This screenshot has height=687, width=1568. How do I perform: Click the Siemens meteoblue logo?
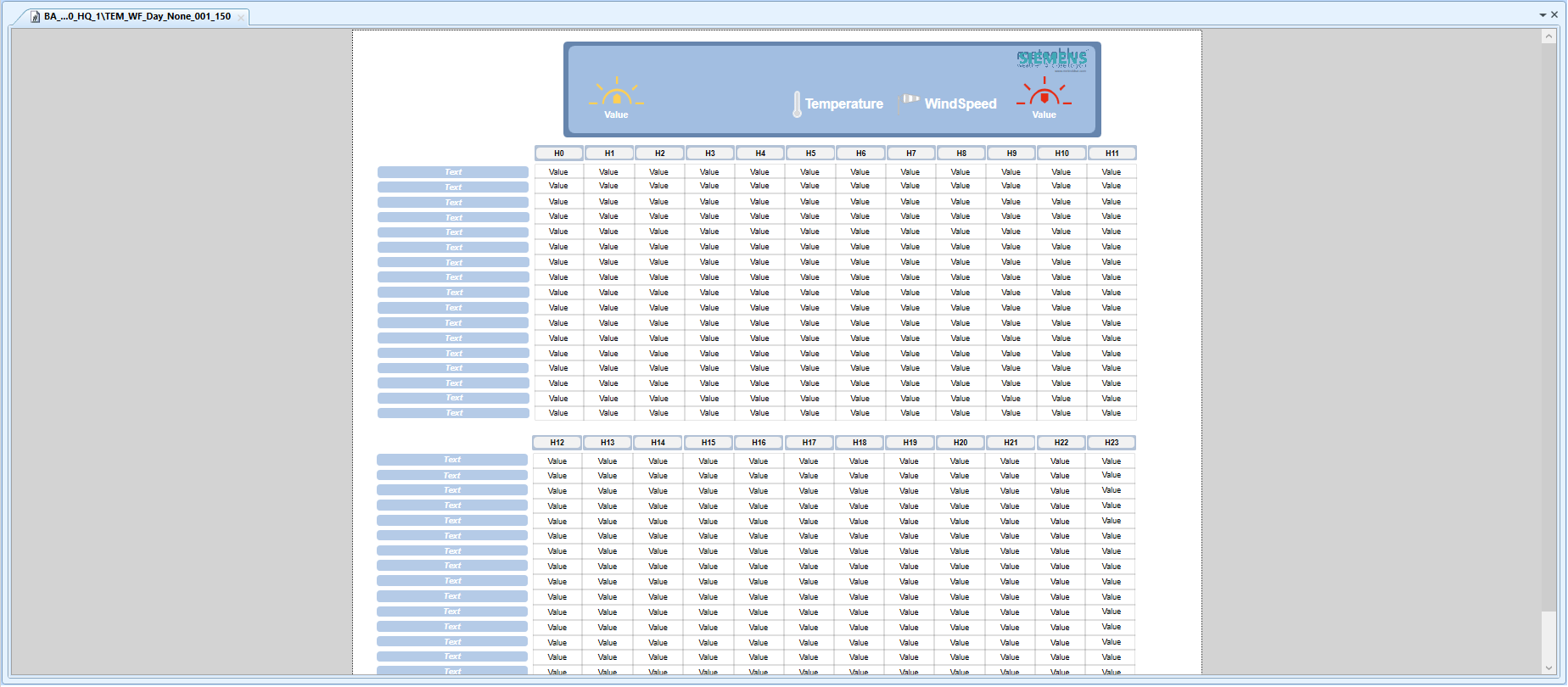1052,59
